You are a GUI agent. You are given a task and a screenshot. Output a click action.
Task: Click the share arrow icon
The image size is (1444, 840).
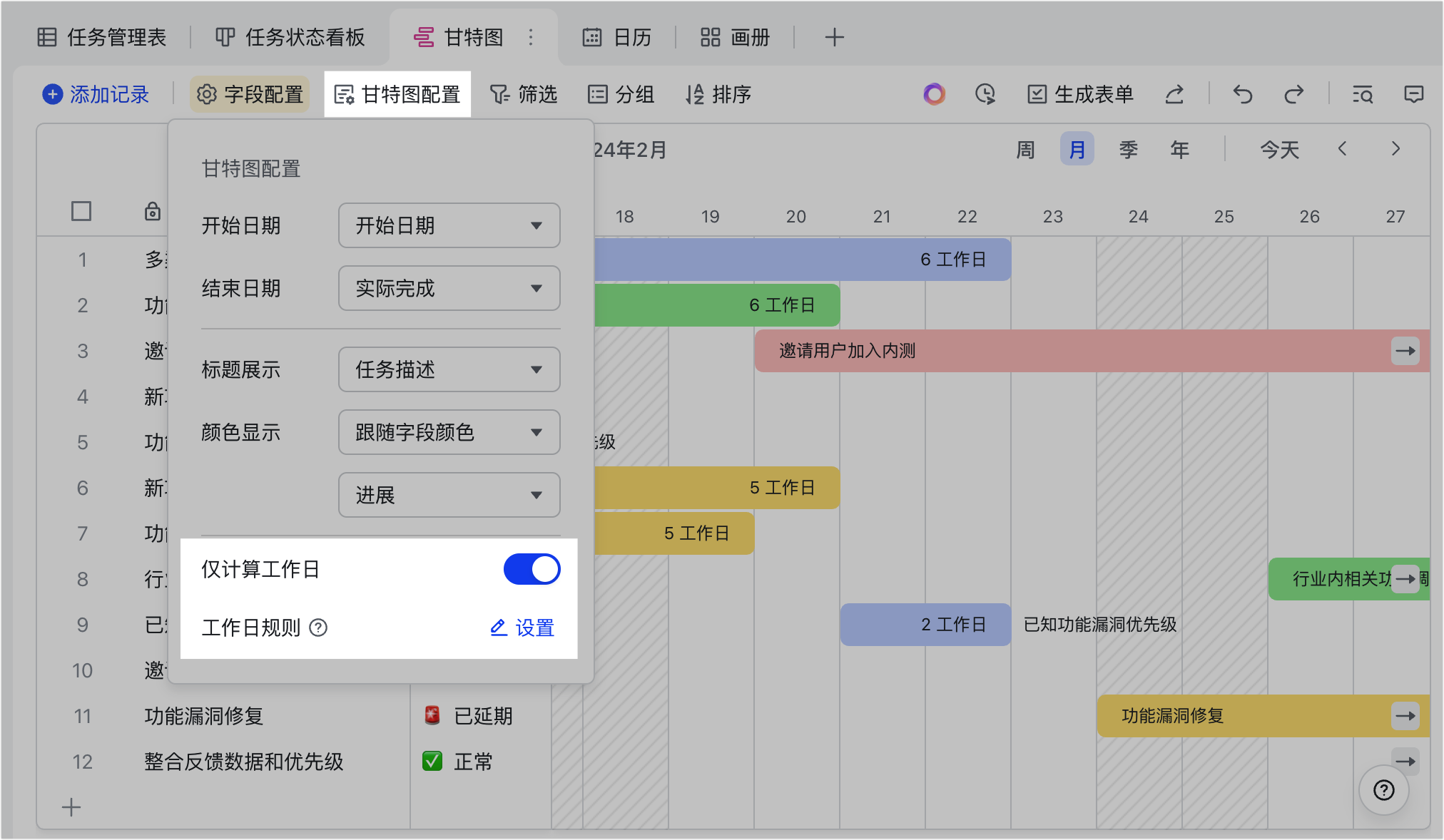[x=1174, y=94]
